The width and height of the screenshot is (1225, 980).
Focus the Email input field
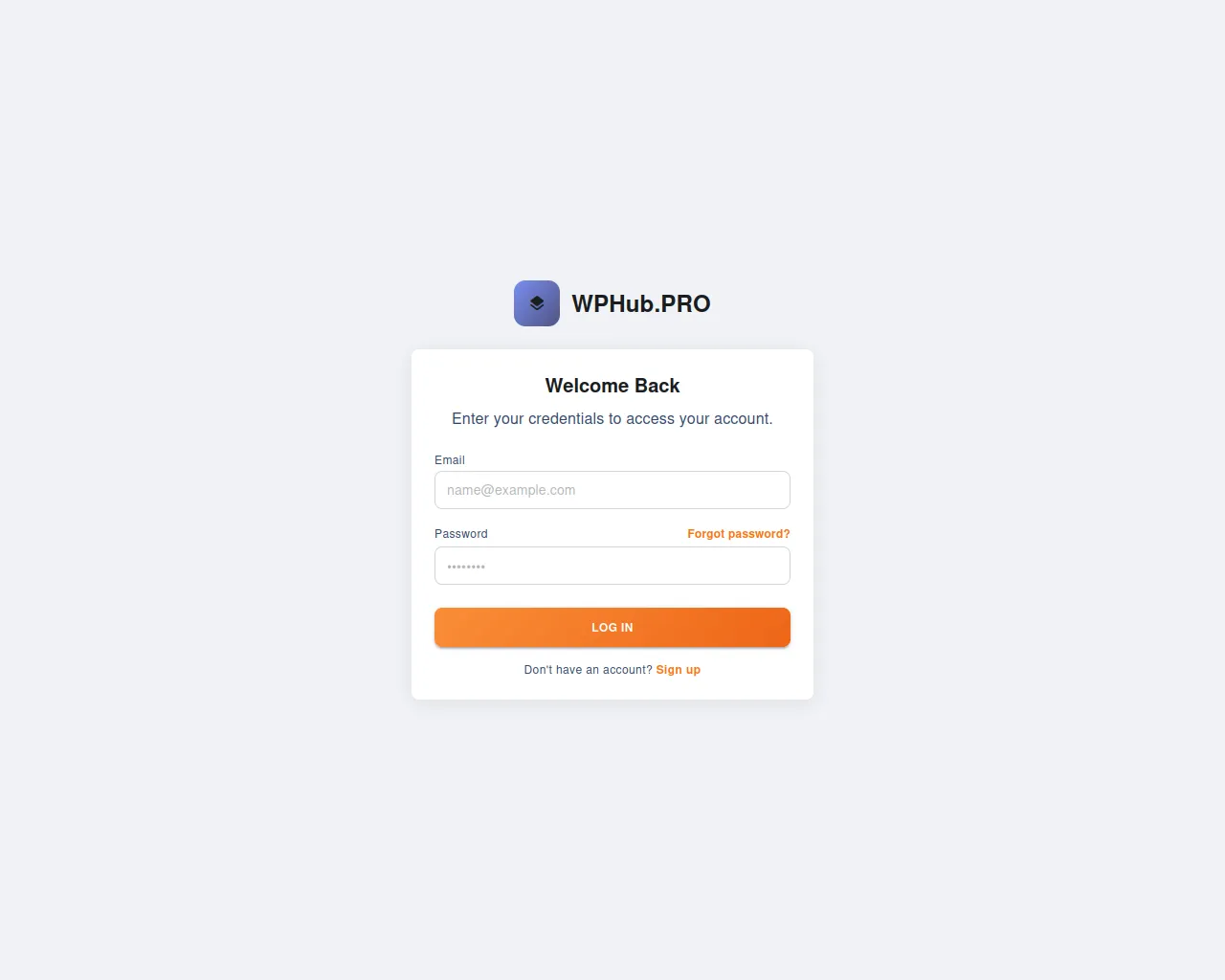pos(612,490)
